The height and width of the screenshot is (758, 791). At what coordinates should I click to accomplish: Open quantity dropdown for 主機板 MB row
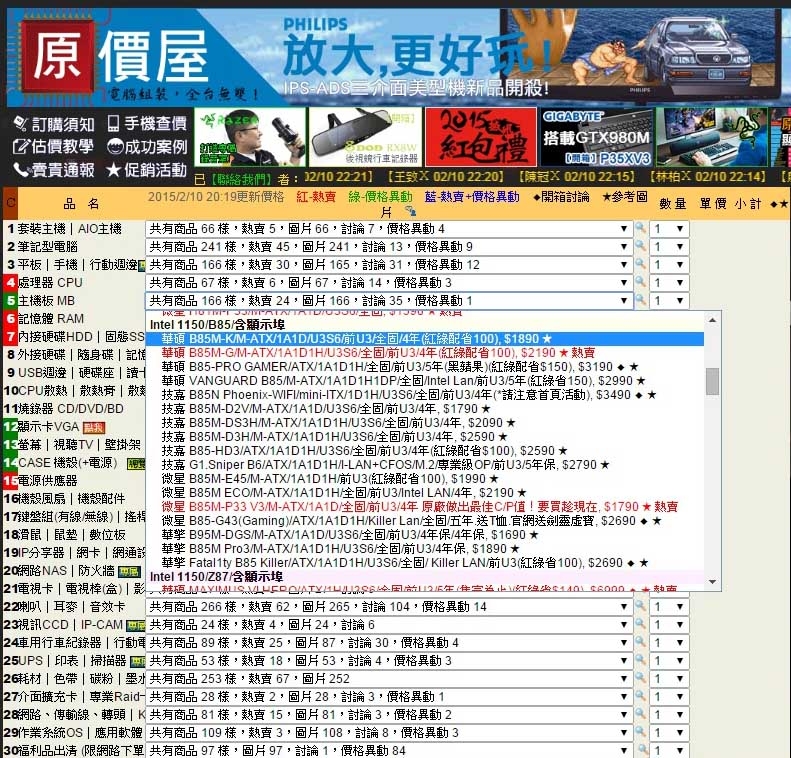(x=669, y=301)
